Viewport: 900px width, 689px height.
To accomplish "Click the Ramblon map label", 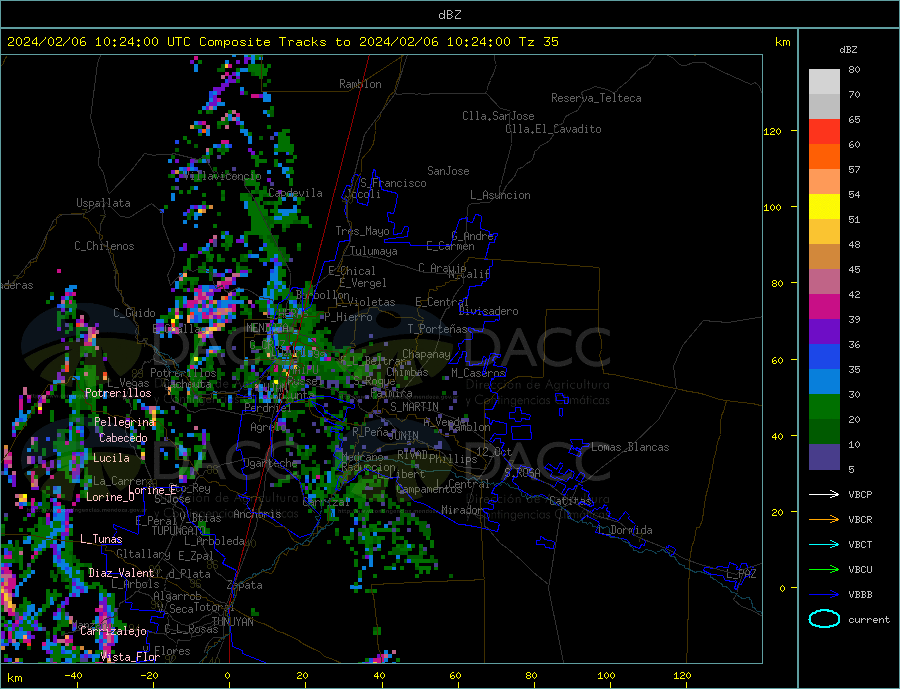I will (x=360, y=84).
